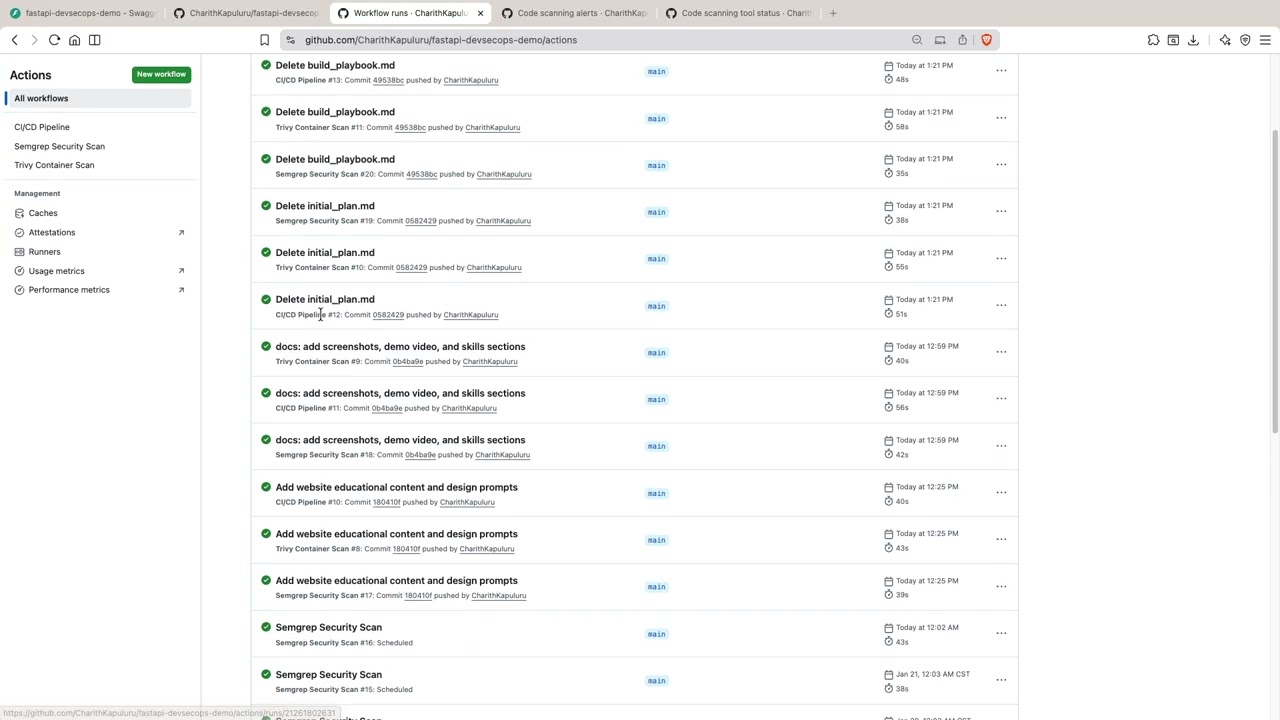Open Delete build_playbook.md run for CI/CD Pipeline #13
The height and width of the screenshot is (720, 1280).
point(335,65)
